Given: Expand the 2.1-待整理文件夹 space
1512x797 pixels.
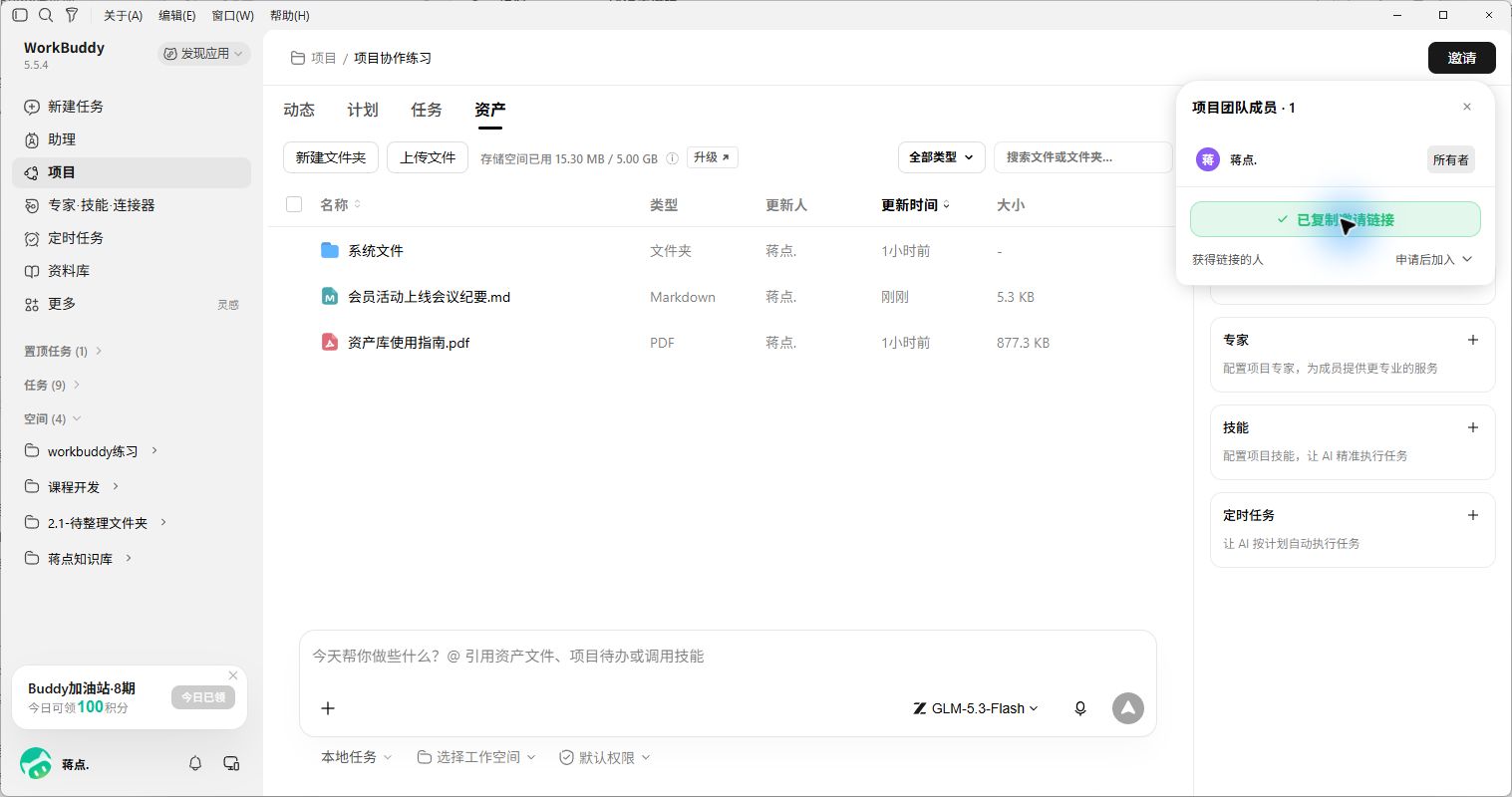Looking at the screenshot, I should click(x=163, y=522).
